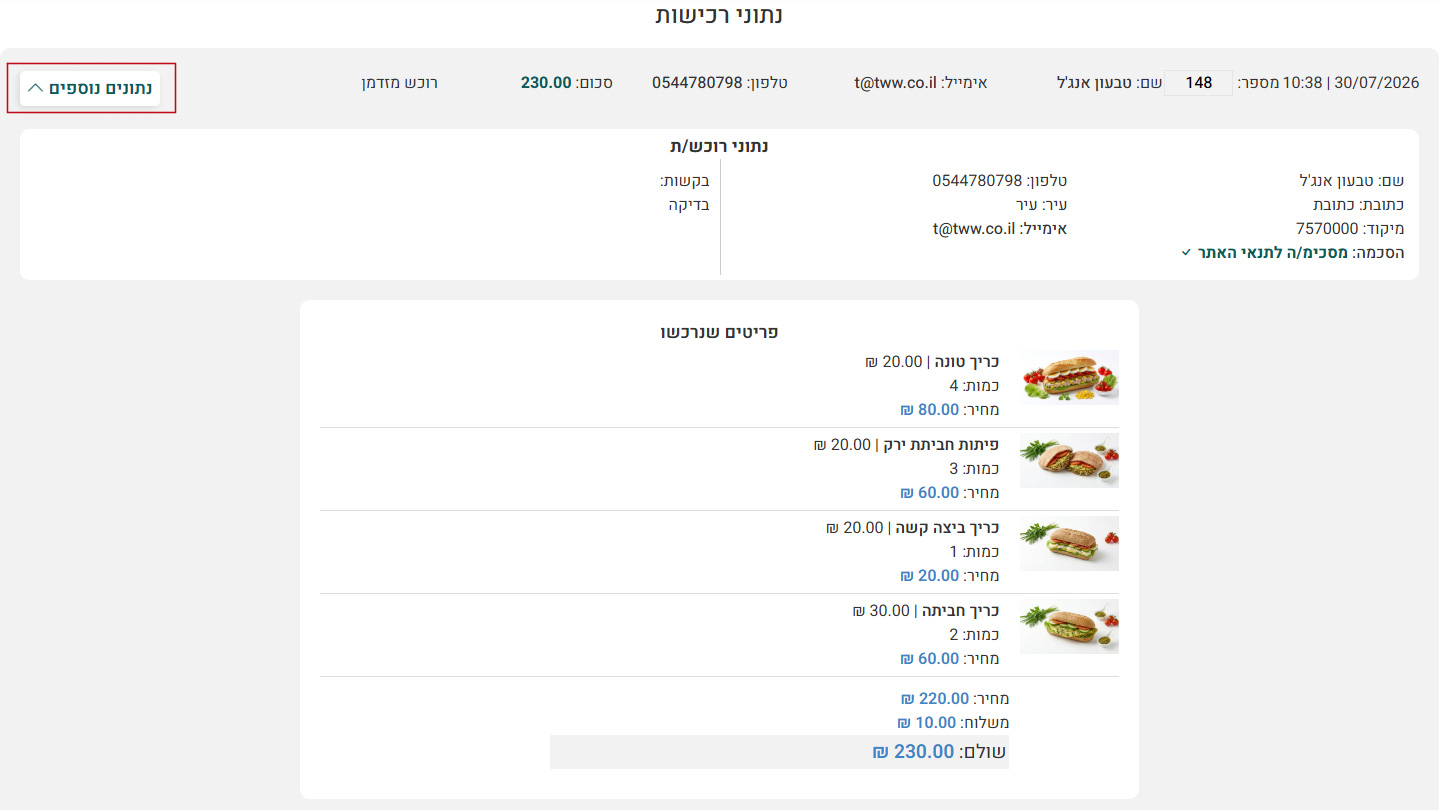Click the רוכש מזדמן label
Image resolution: width=1440 pixels, height=810 pixels.
(400, 83)
